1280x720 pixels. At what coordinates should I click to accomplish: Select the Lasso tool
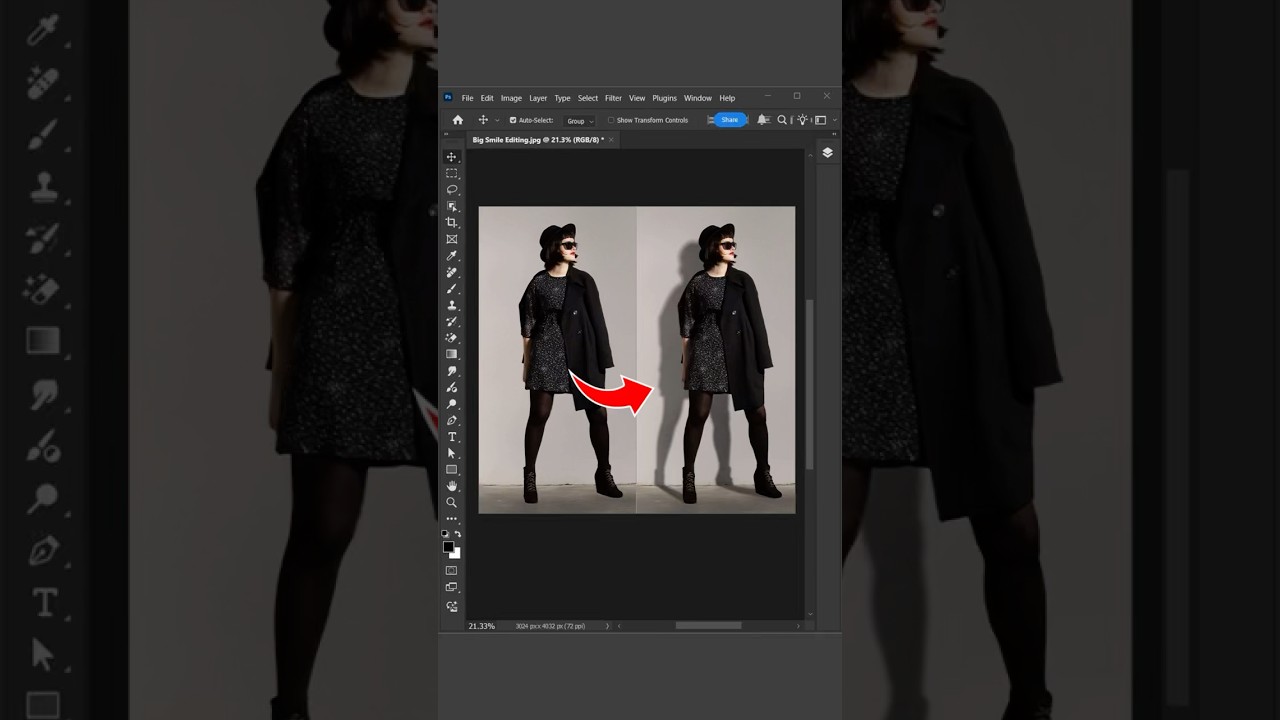[x=451, y=189]
